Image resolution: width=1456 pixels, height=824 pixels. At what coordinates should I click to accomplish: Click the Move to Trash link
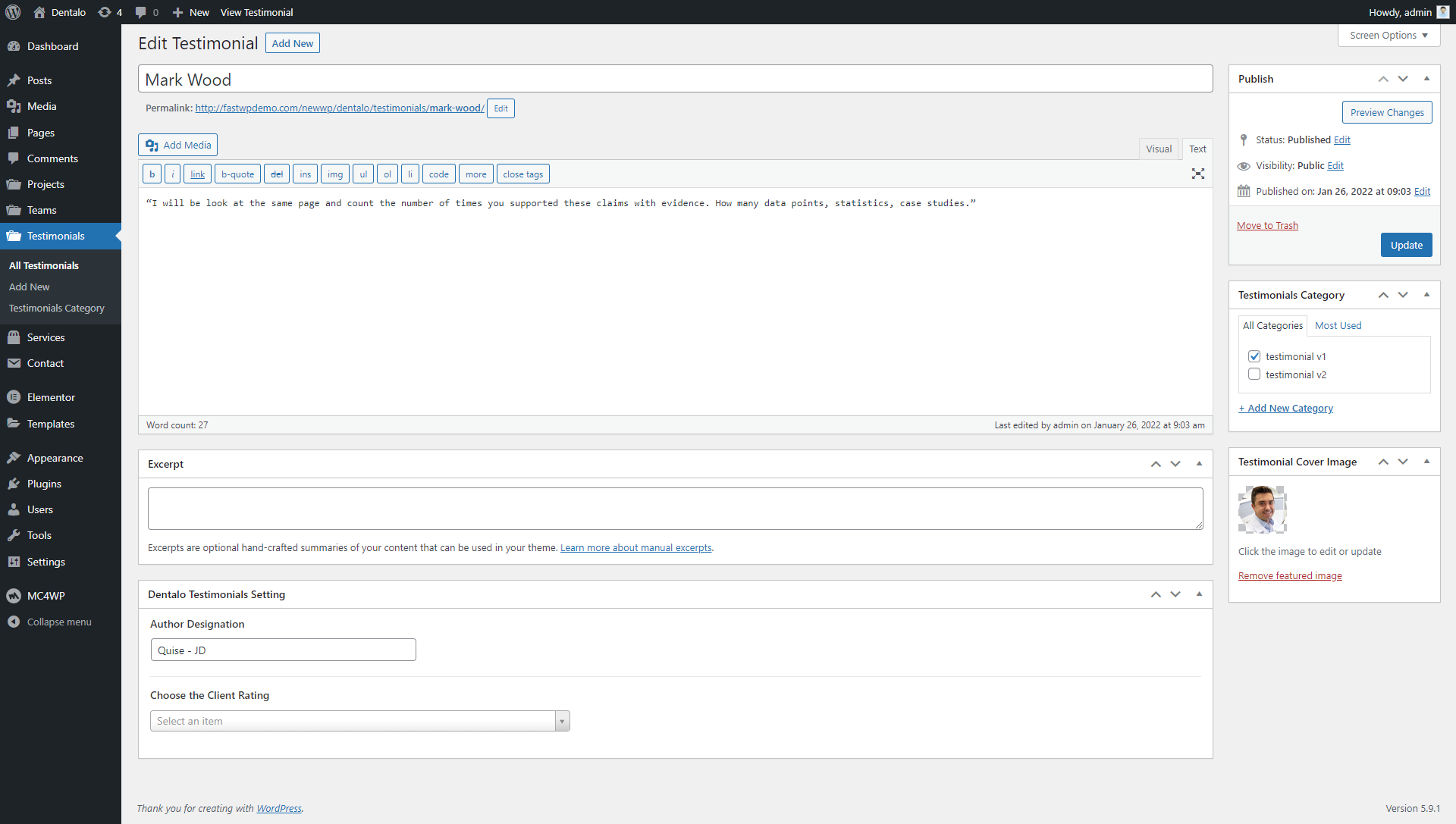1267,226
